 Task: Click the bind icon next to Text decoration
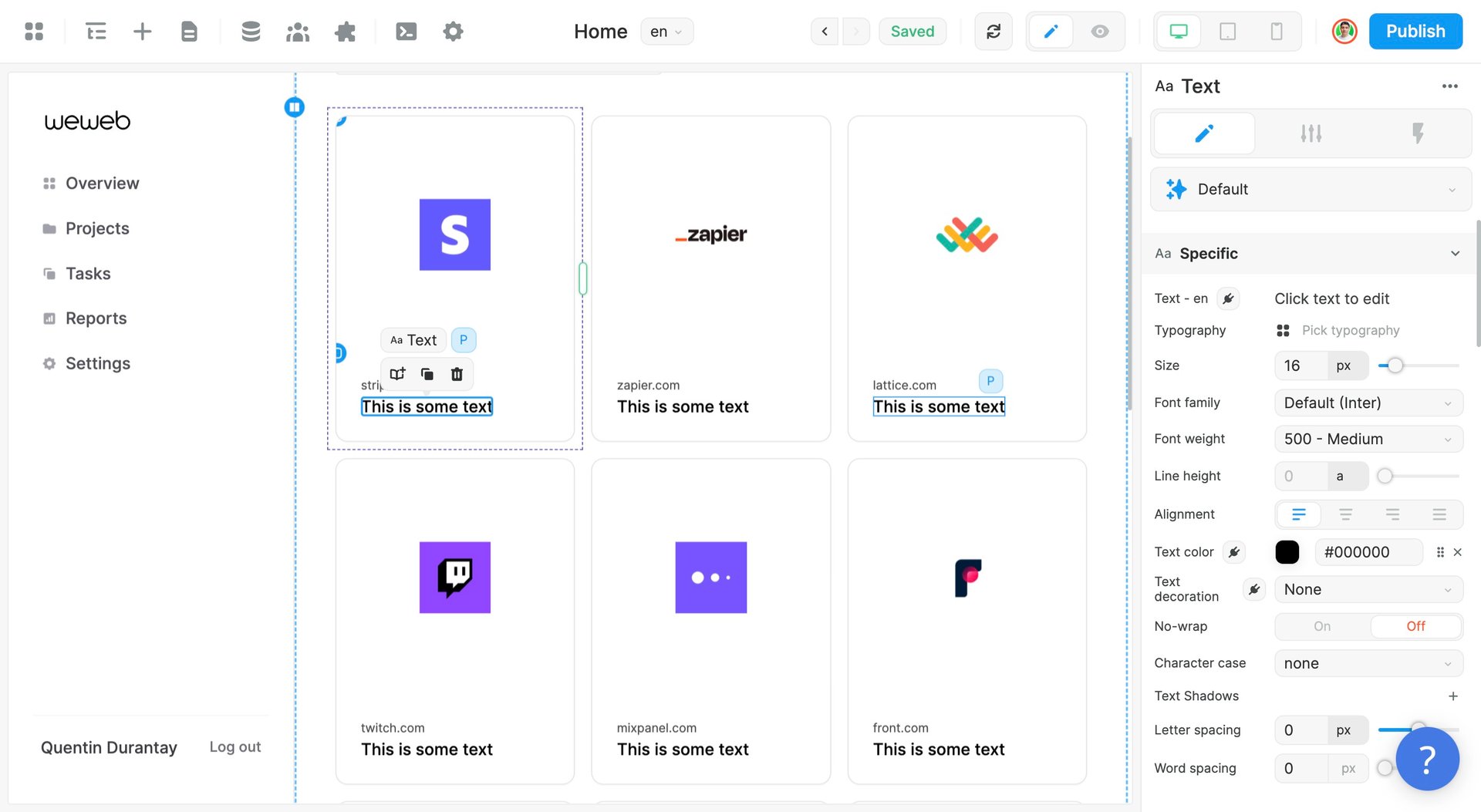pos(1254,590)
